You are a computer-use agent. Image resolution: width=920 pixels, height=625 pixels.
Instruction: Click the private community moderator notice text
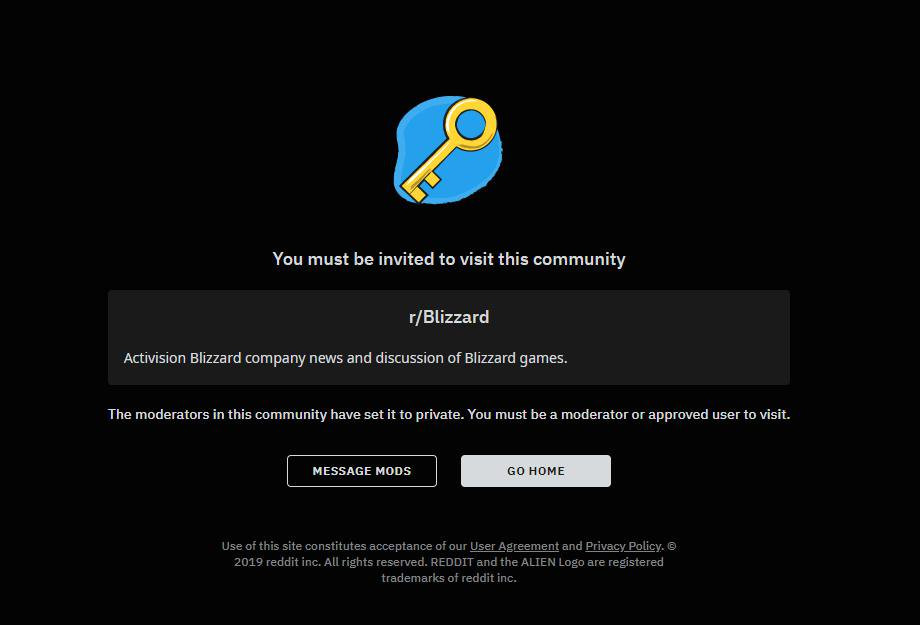(x=449, y=414)
